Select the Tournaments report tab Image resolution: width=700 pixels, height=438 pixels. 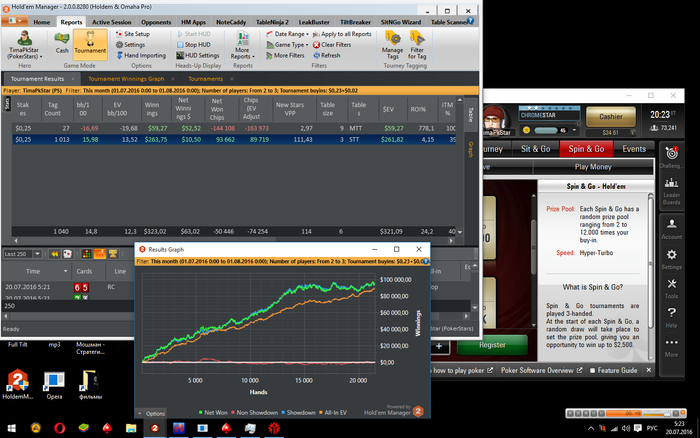[205, 79]
